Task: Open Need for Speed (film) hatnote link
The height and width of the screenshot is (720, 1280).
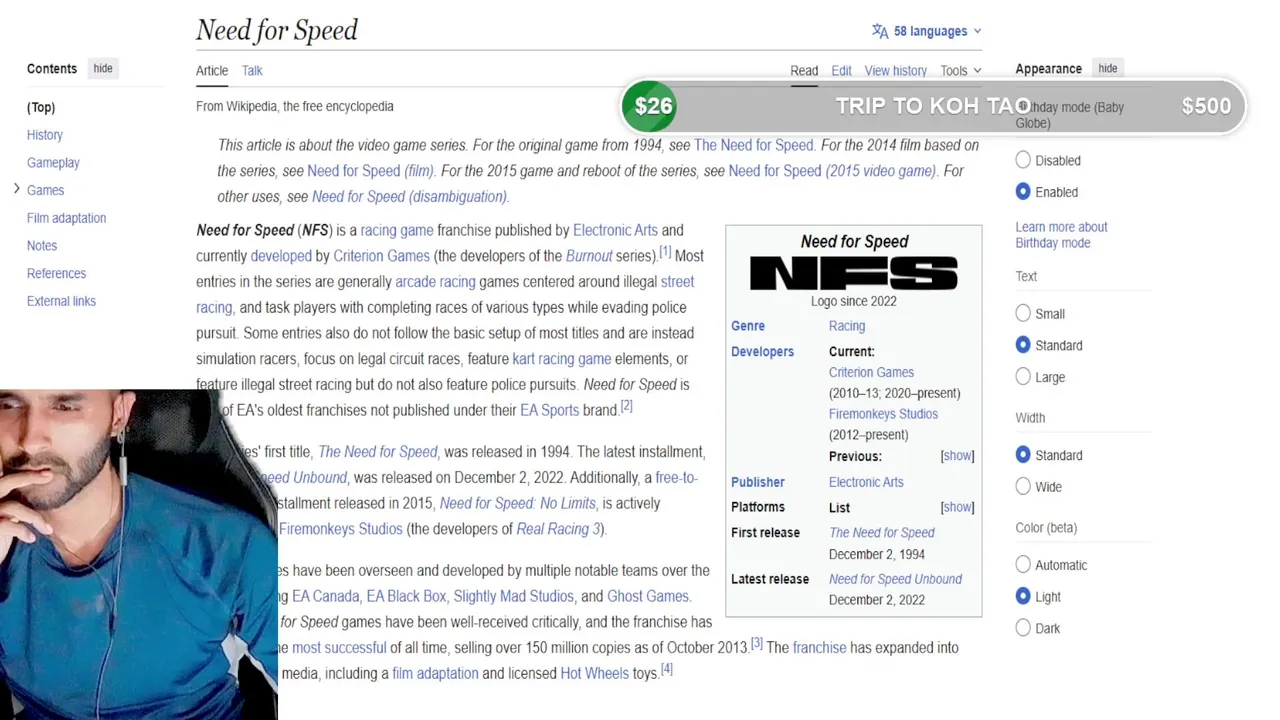Action: click(370, 170)
